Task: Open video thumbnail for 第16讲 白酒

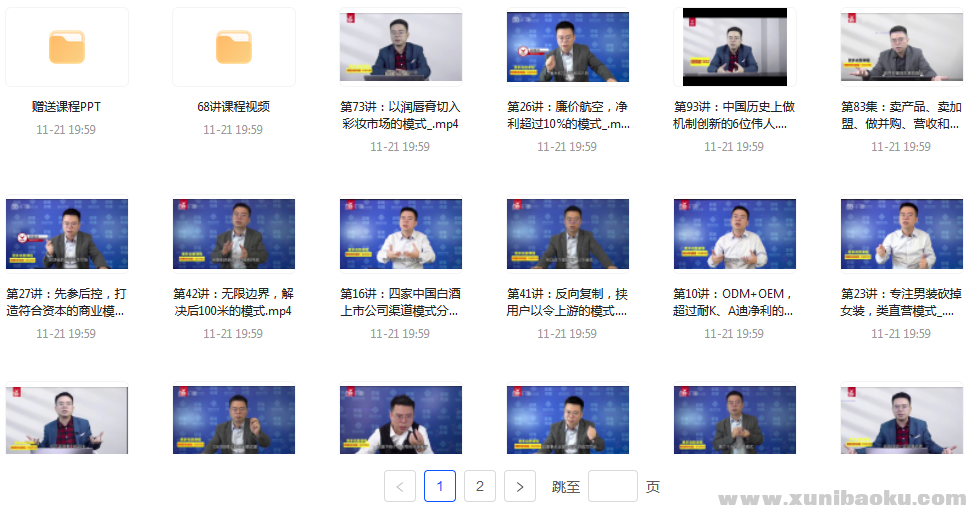Action: pyautogui.click(x=400, y=234)
